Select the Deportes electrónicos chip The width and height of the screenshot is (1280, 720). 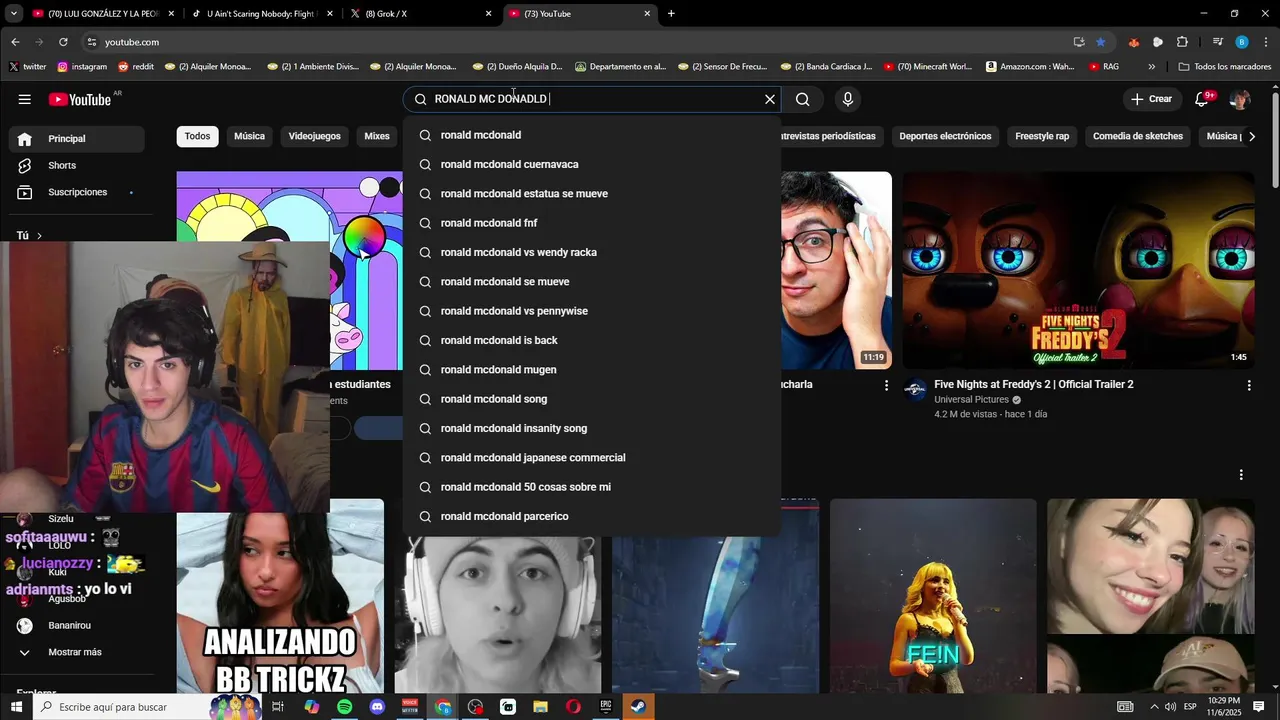click(x=945, y=136)
